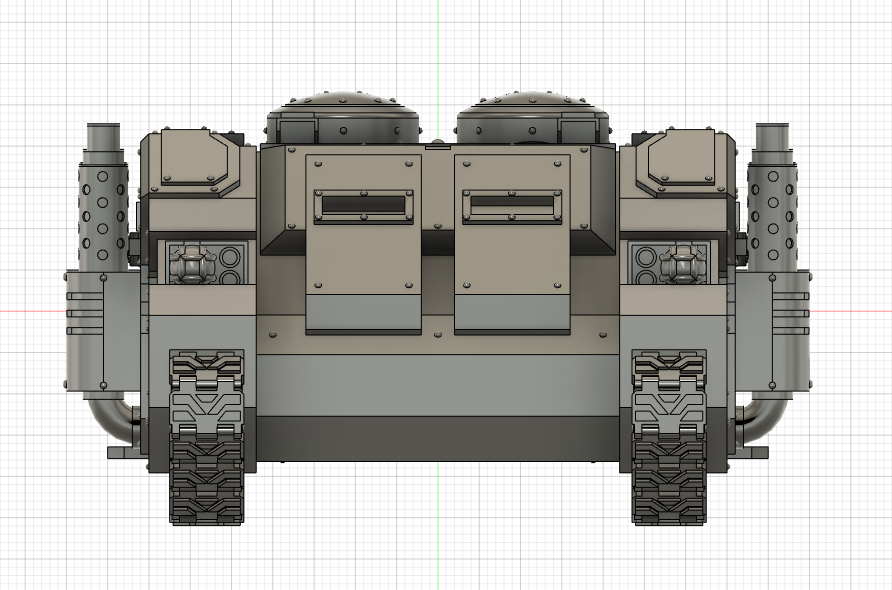The image size is (892, 590).
Task: Click the right tank track tread
Action: [x=670, y=437]
